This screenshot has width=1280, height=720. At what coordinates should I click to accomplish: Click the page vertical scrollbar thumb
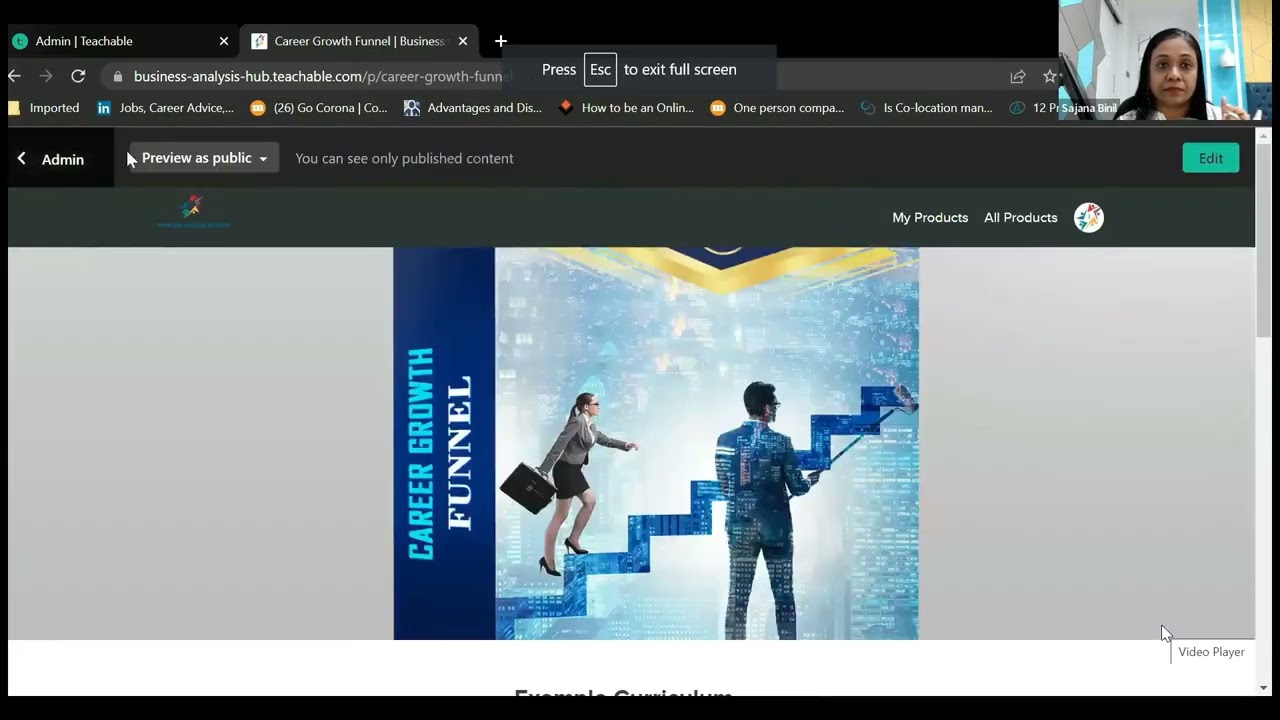(1264, 240)
